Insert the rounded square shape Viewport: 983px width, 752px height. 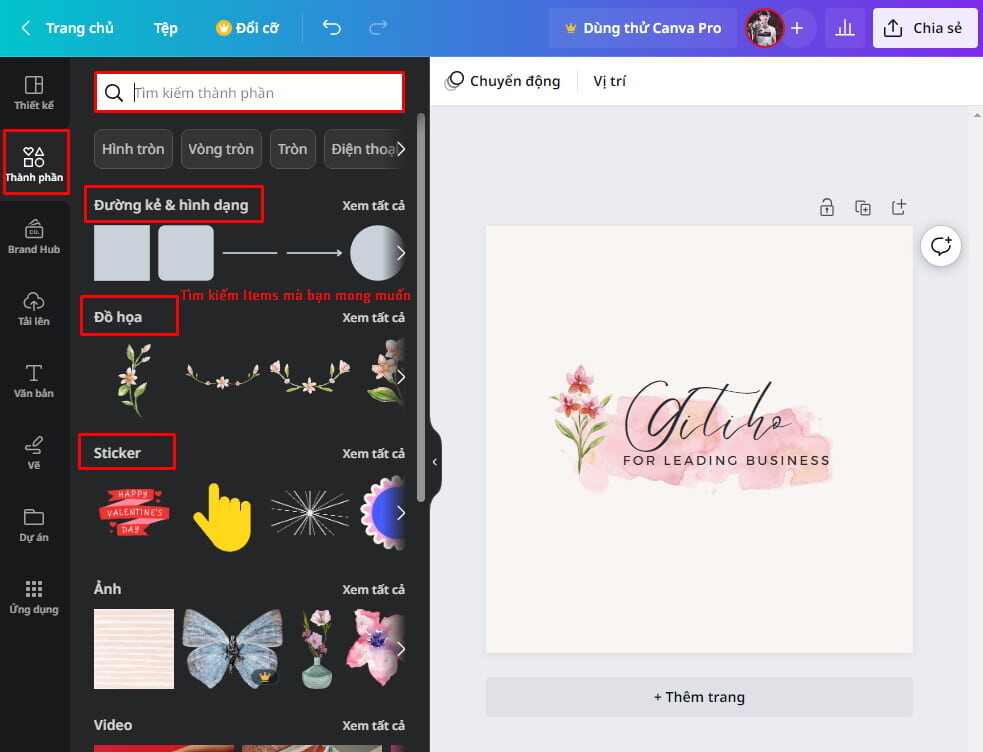point(186,253)
